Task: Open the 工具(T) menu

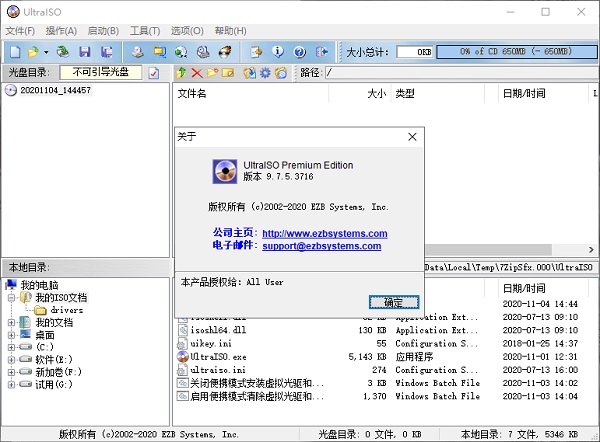Action: [145, 31]
